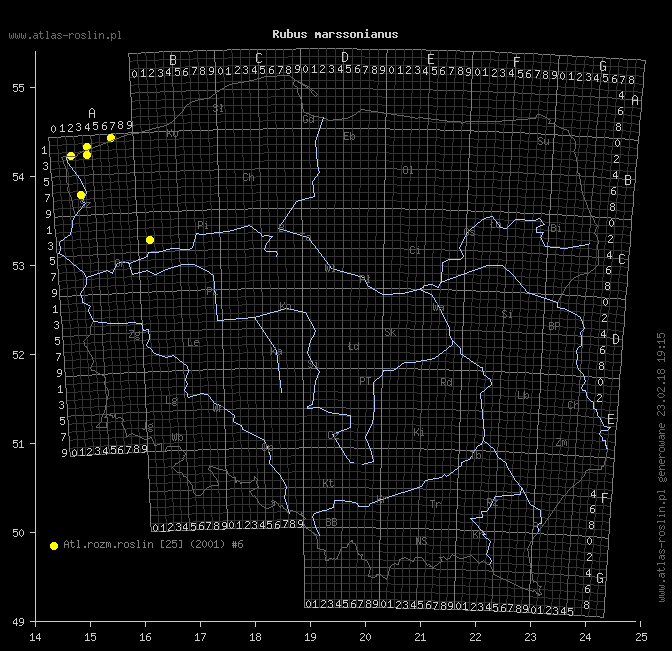Click latitude axis label 52
The image size is (672, 651).
point(18,355)
